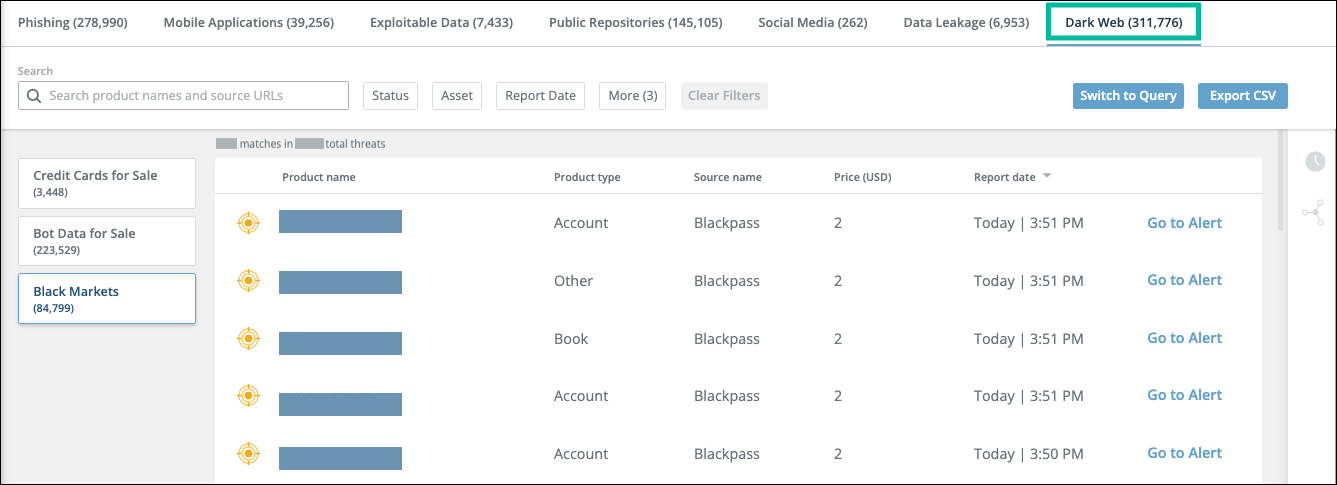
Task: Open the Asset filter dropdown
Action: click(x=457, y=96)
